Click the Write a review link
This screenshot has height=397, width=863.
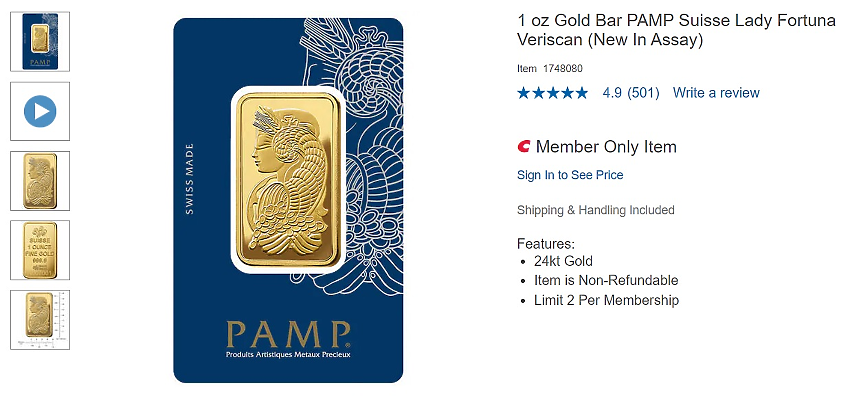[x=716, y=93]
